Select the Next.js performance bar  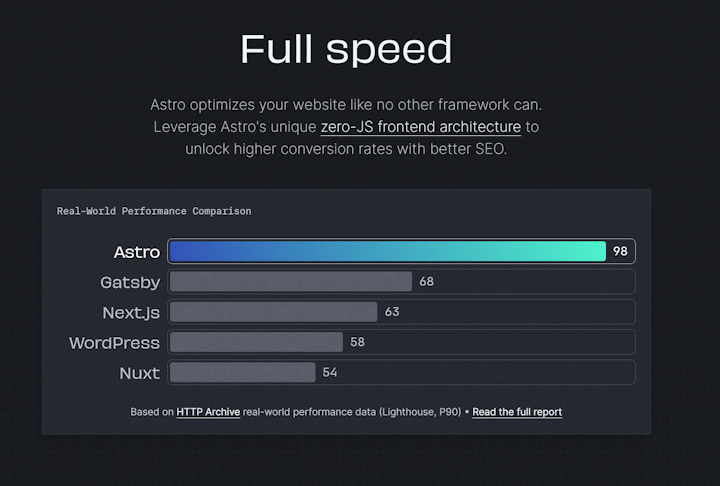point(273,312)
